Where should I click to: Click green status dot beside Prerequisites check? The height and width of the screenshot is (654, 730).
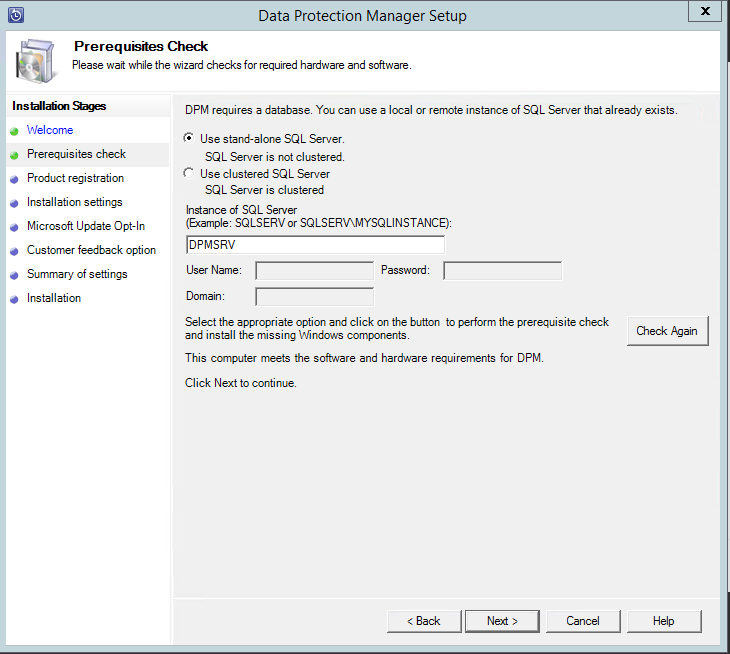[x=14, y=155]
